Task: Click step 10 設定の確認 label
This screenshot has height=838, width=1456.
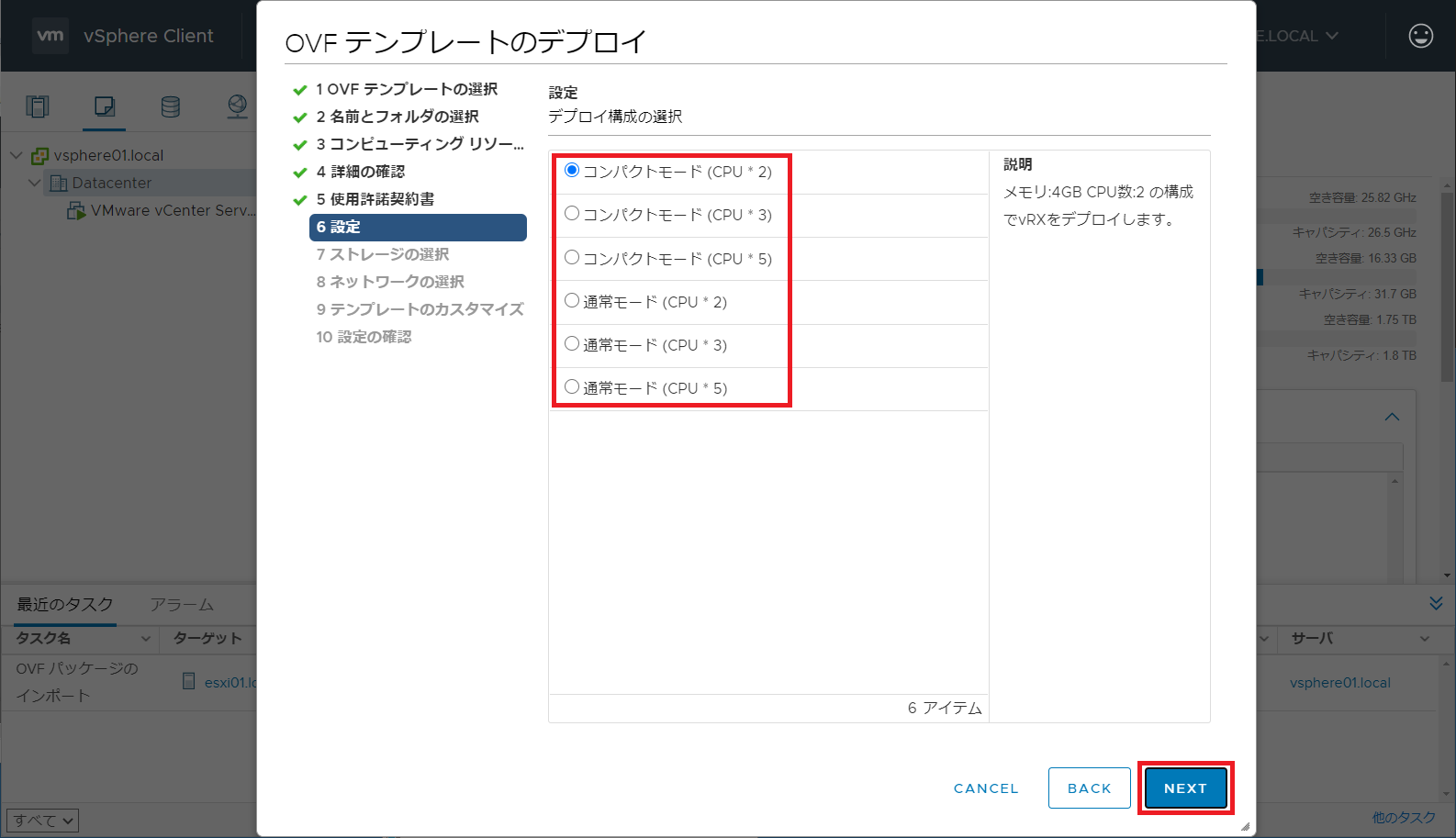Action: pos(364,337)
